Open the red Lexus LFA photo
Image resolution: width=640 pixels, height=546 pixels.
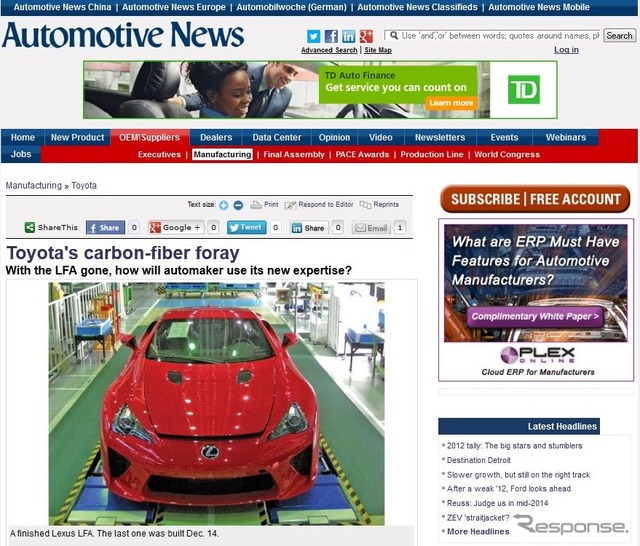[x=216, y=404]
